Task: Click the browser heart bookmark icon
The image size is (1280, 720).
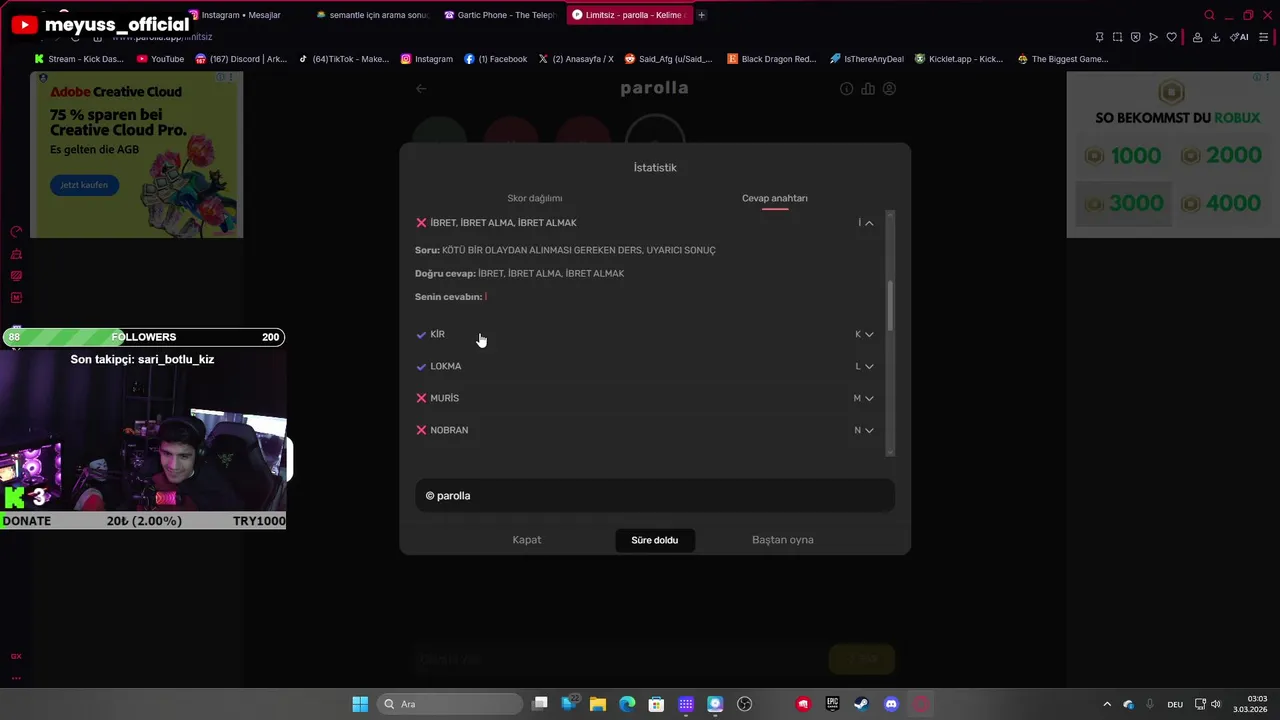Action: pyautogui.click(x=1172, y=37)
